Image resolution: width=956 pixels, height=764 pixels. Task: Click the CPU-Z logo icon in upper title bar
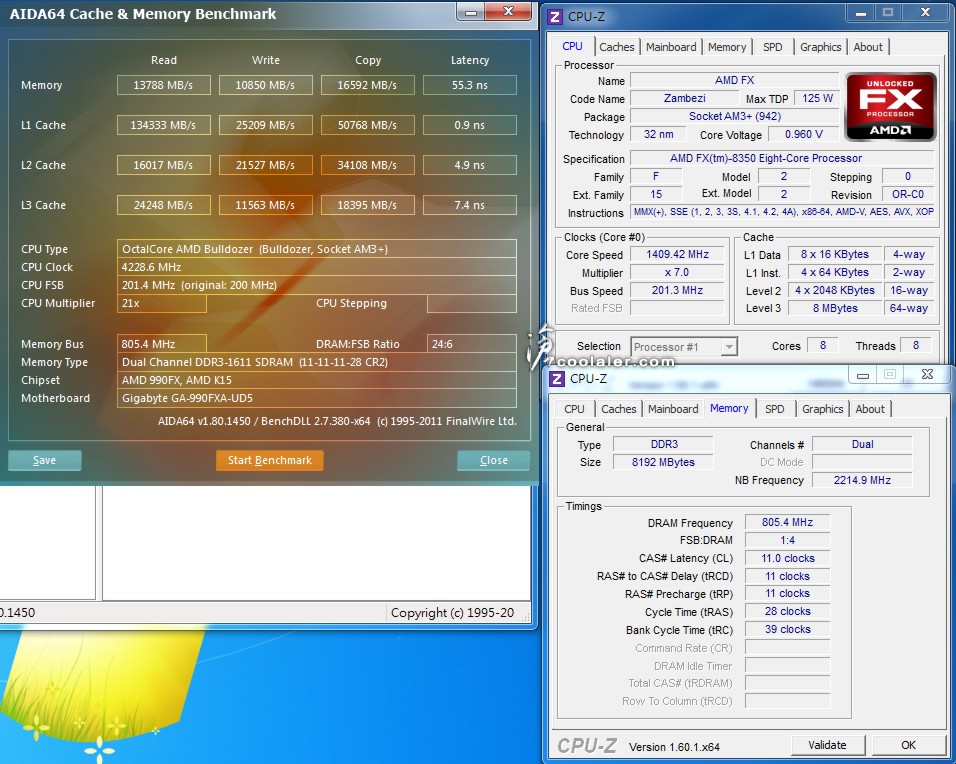tap(555, 16)
